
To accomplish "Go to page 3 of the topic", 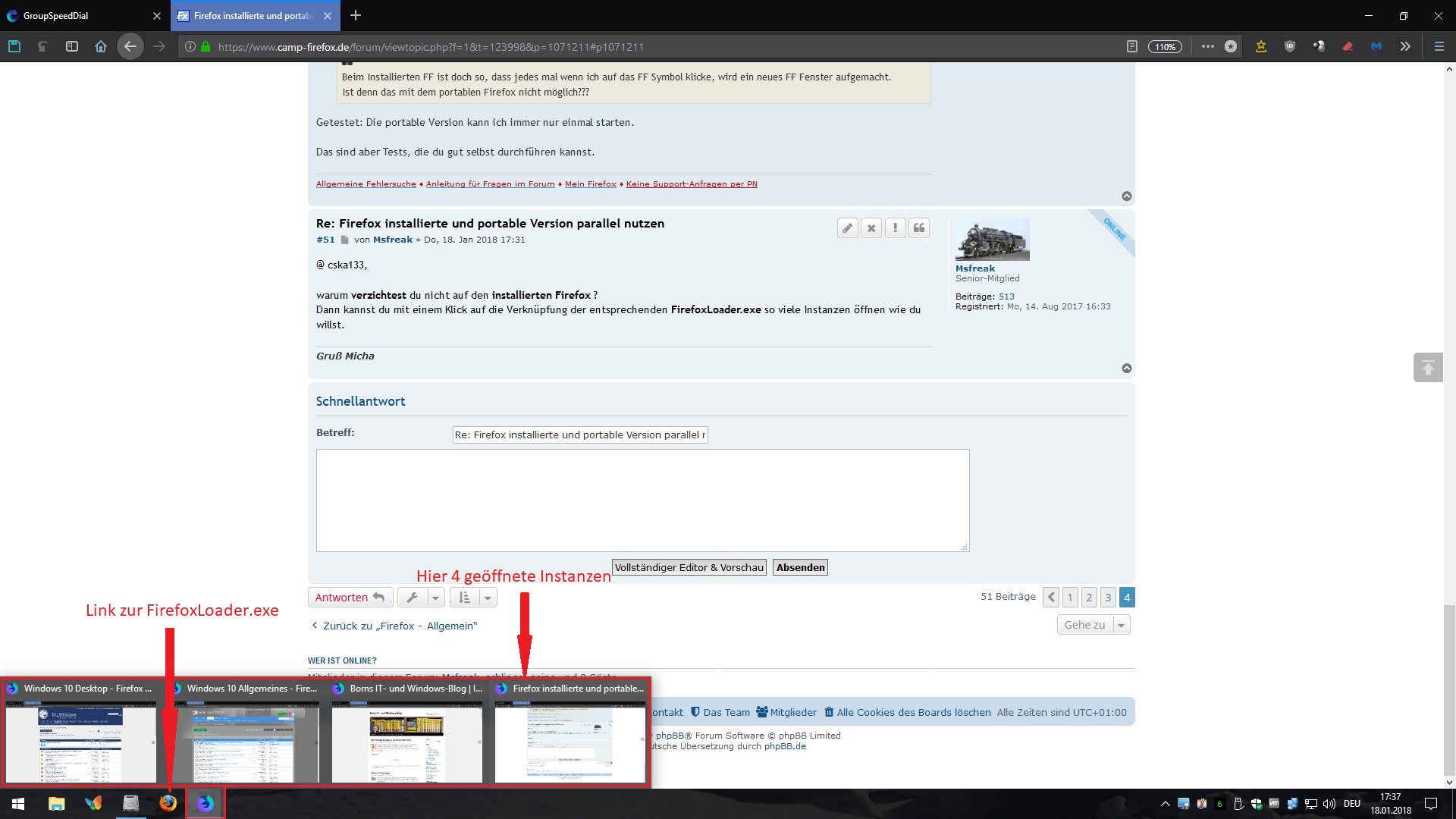I will pyautogui.click(x=1108, y=598).
